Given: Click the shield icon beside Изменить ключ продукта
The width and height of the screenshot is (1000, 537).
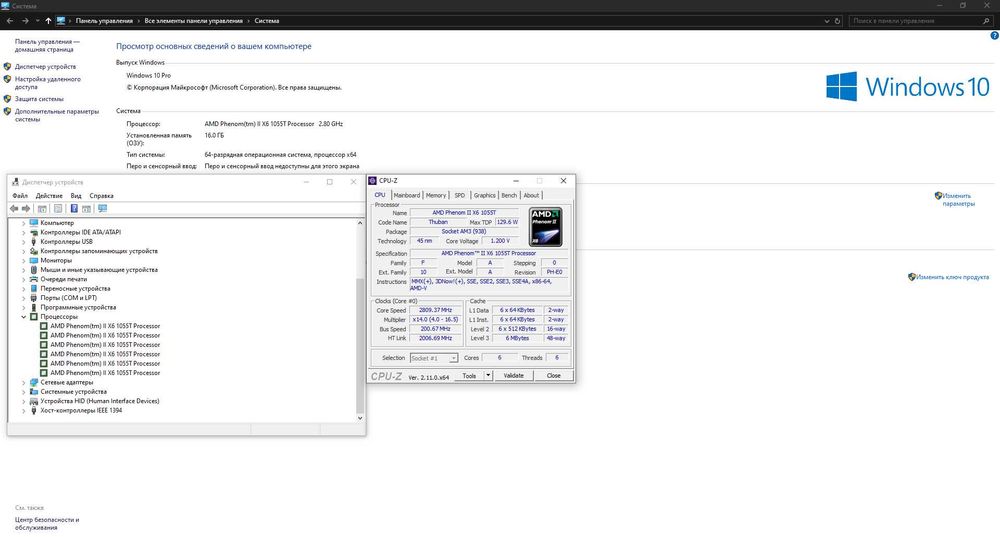Looking at the screenshot, I should (912, 277).
